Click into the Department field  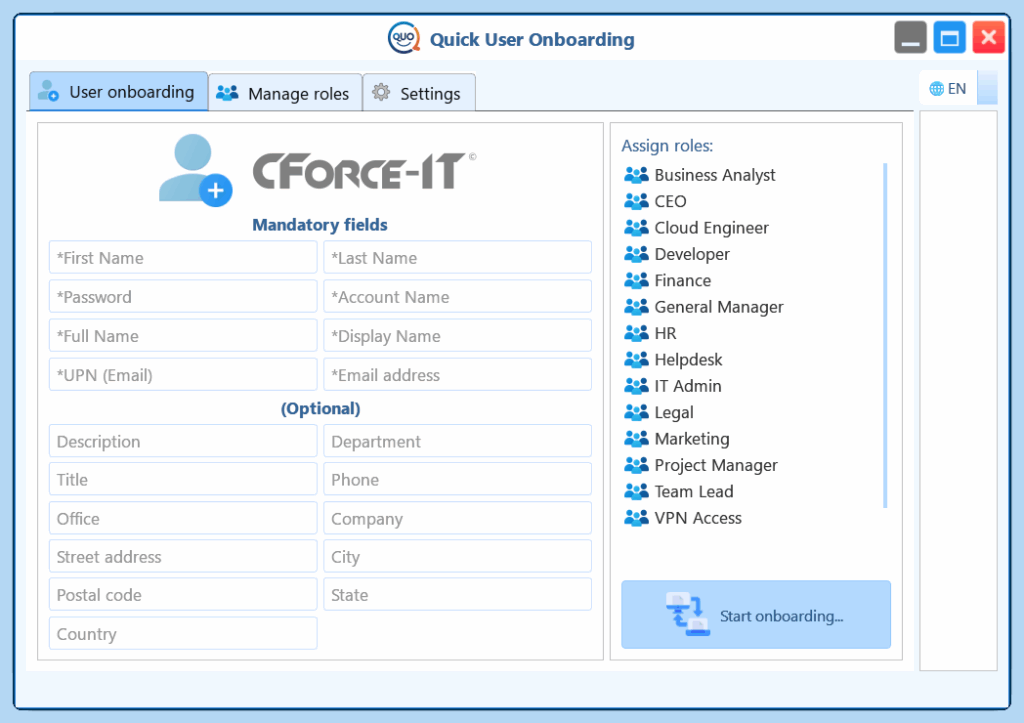(457, 442)
